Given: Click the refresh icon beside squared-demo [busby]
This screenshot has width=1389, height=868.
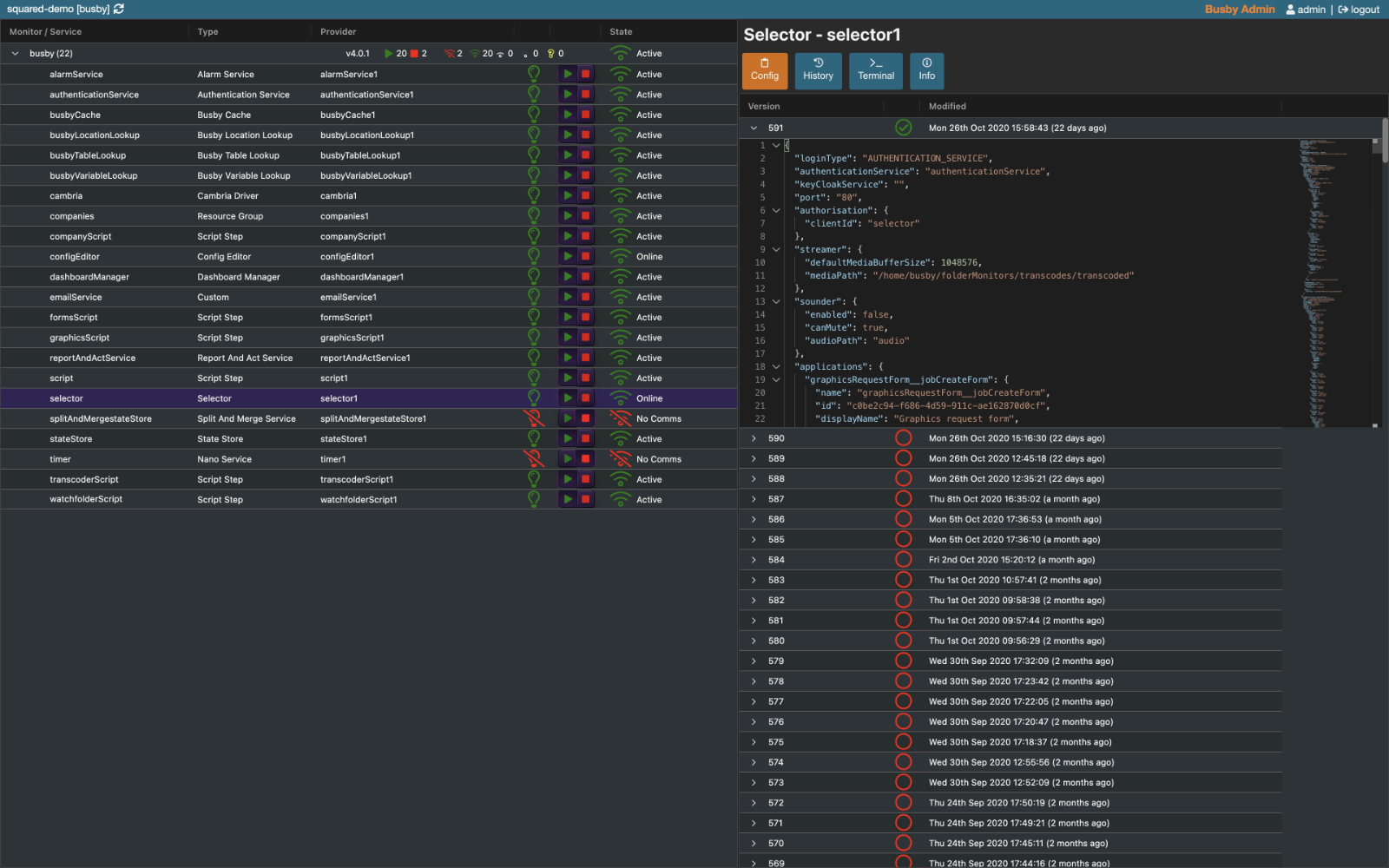Looking at the screenshot, I should point(119,9).
